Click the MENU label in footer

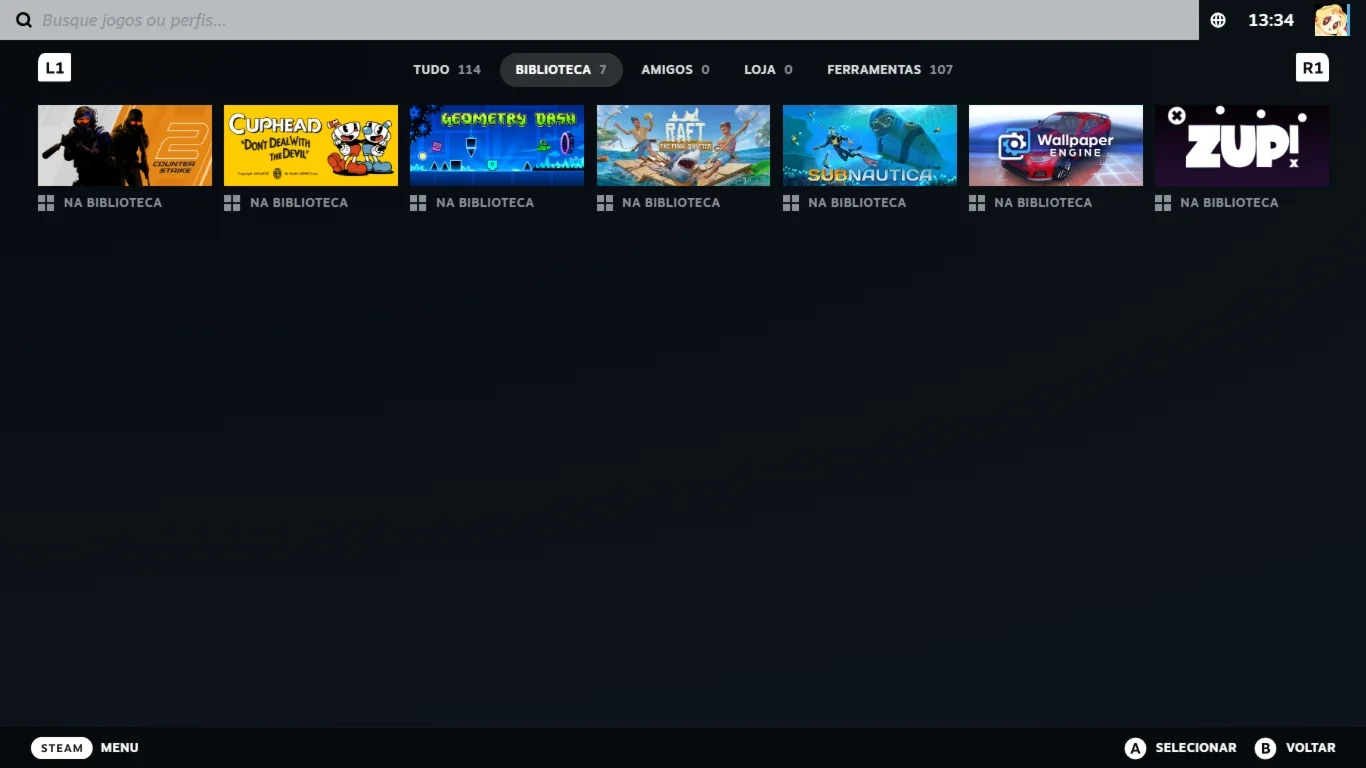[x=120, y=748]
